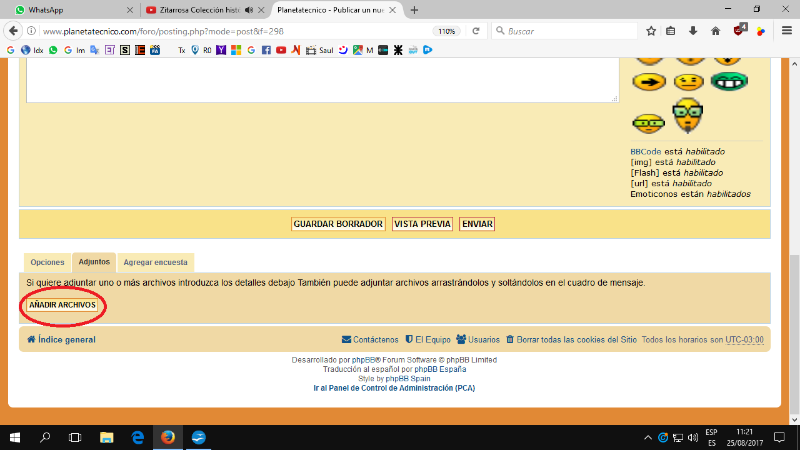Screen dimensions: 800x450
Task: Open the Firefox hamburger menu
Action: (x=786, y=31)
